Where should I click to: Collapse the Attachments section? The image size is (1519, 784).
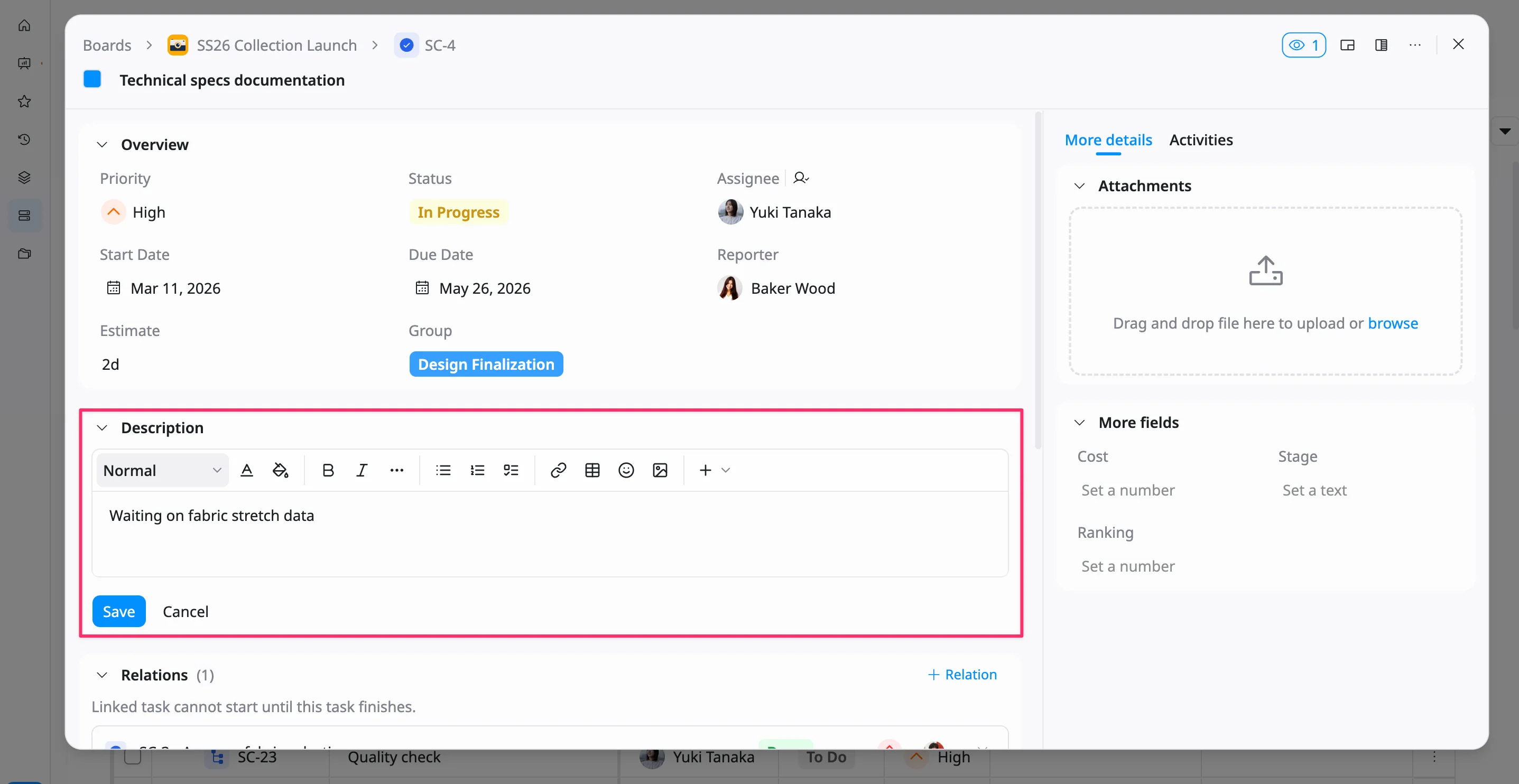[x=1079, y=185]
